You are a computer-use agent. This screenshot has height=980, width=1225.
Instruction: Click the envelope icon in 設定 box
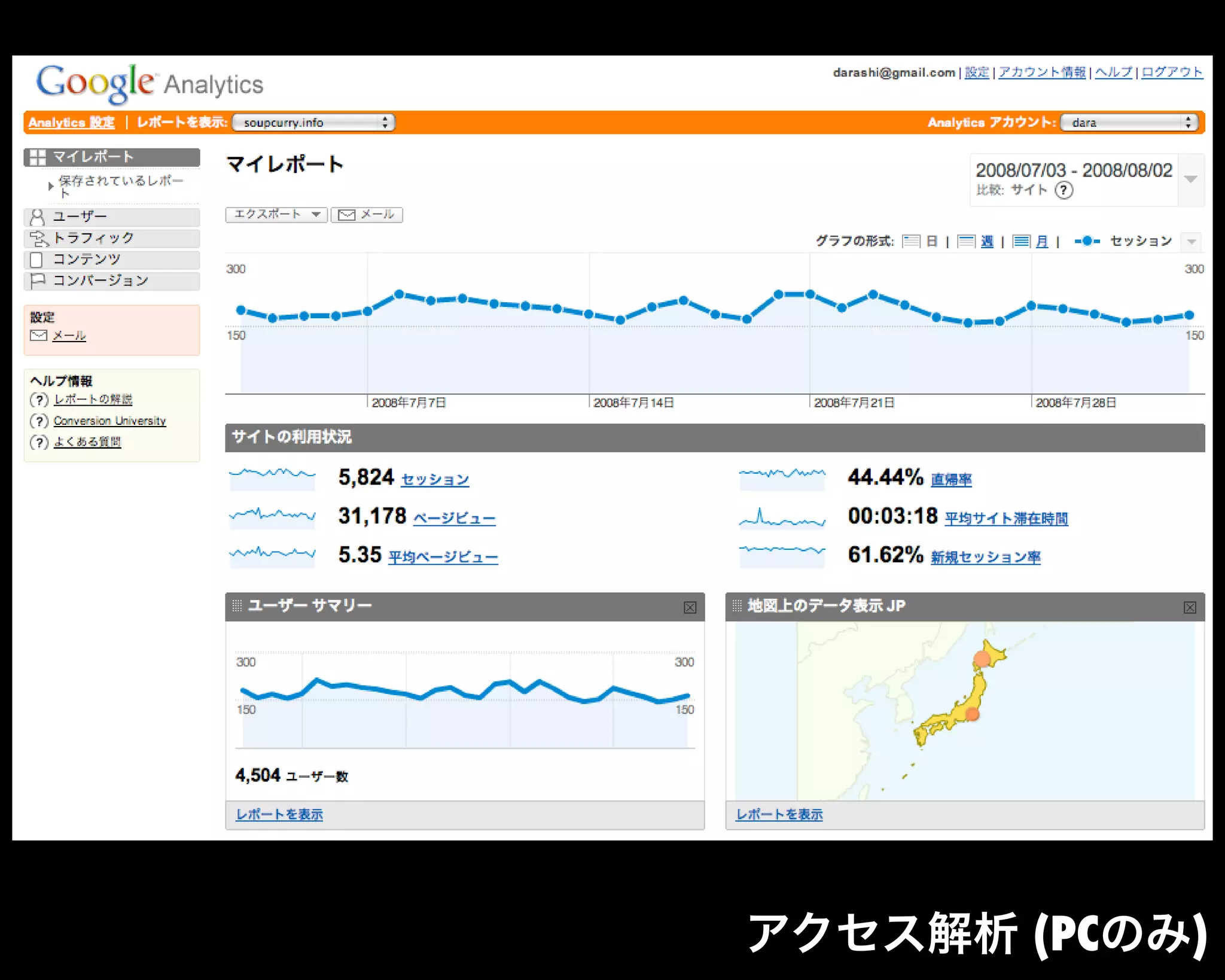(x=38, y=336)
